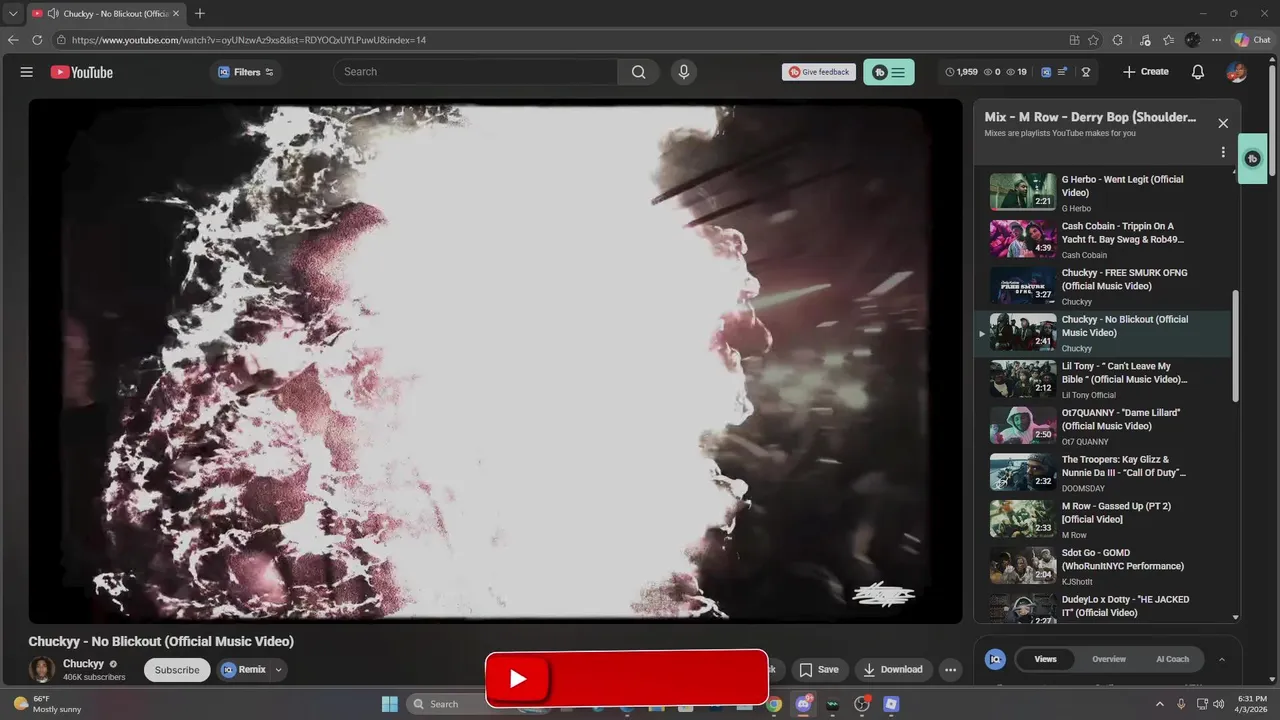Image resolution: width=1280 pixels, height=720 pixels.
Task: Open the vidIQ list icon beside the trophy
Action: (1062, 72)
